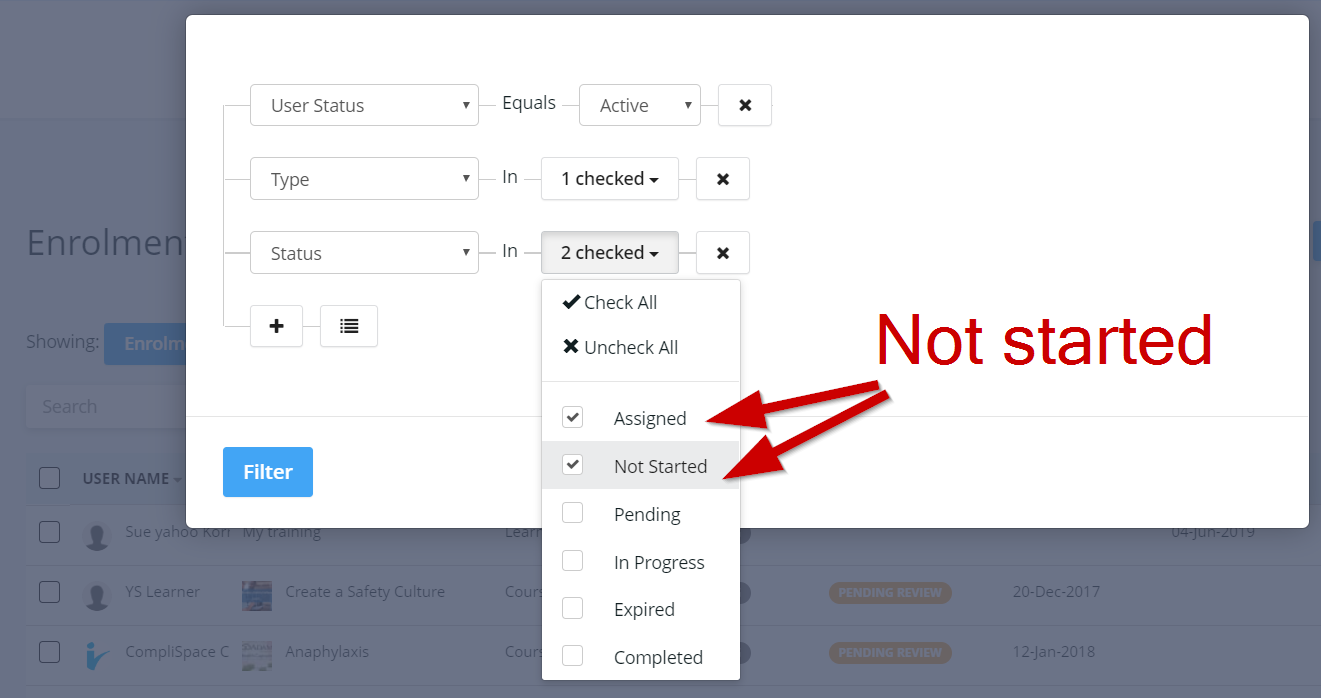Click the blue Filter button

tap(267, 471)
